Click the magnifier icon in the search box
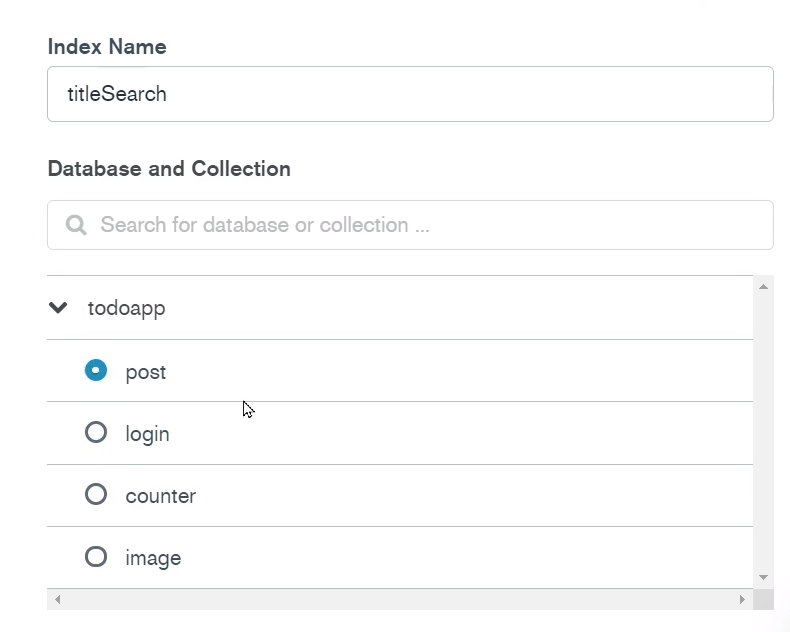Image resolution: width=790 pixels, height=632 pixels. click(x=76, y=225)
